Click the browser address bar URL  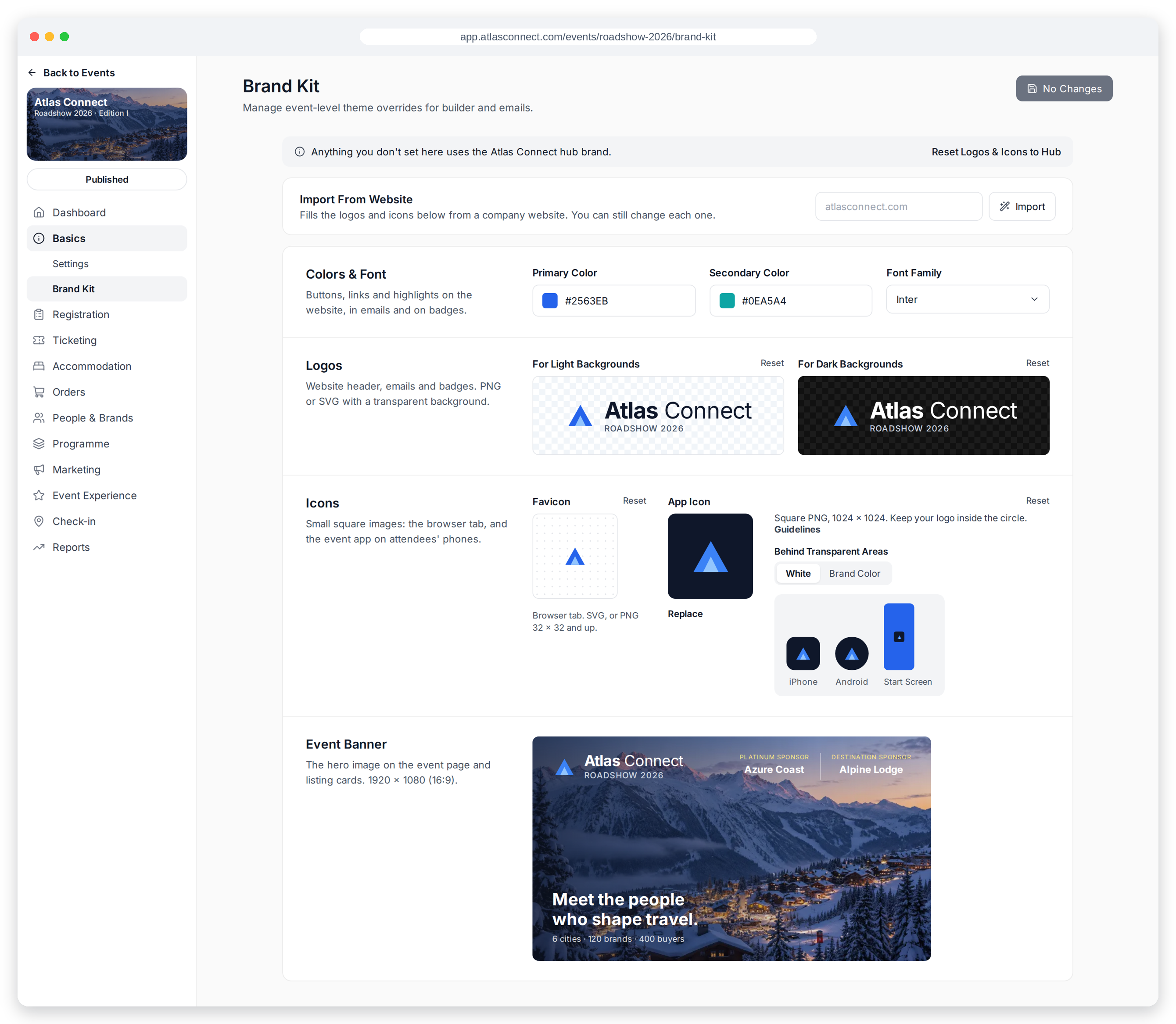[588, 36]
